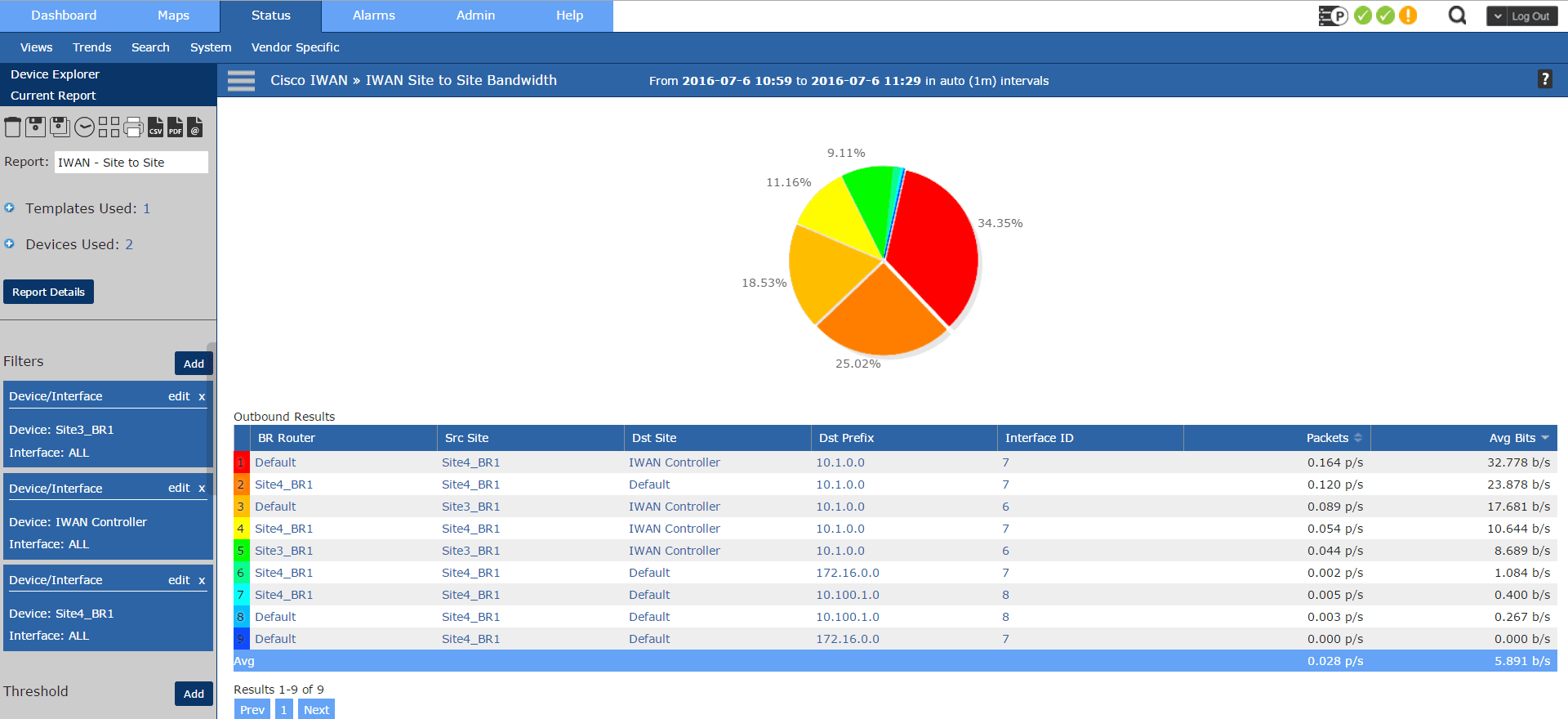Open the Admin tab
The width and height of the screenshot is (1568, 719).
[475, 16]
